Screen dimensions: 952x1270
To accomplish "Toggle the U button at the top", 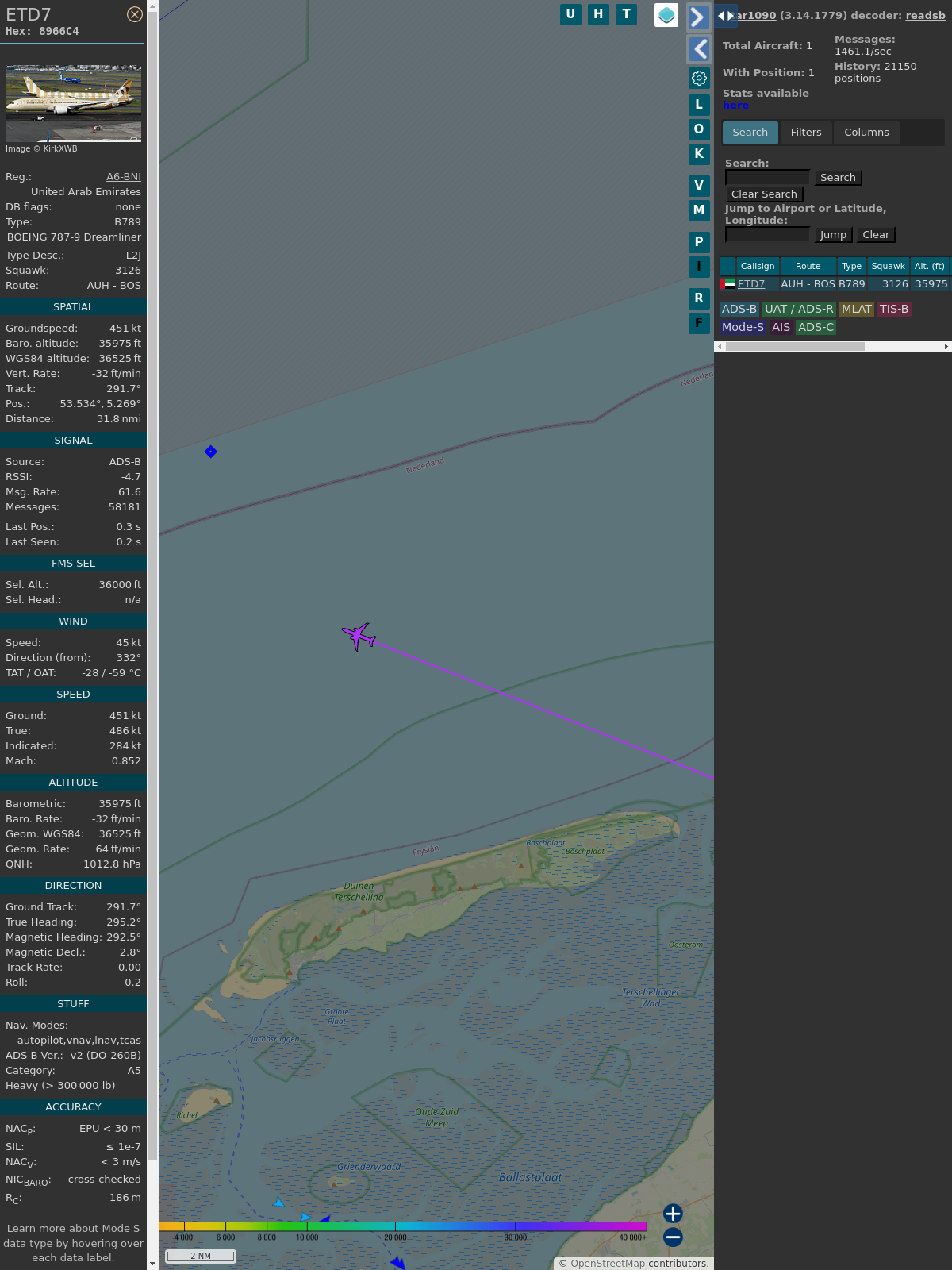I will pos(570,14).
